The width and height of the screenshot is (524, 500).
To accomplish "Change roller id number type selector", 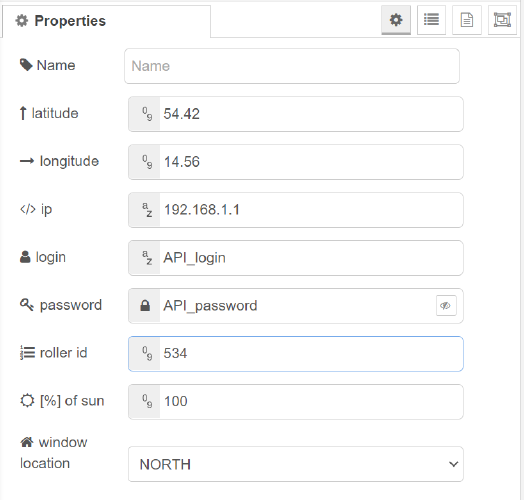I will [x=145, y=354].
